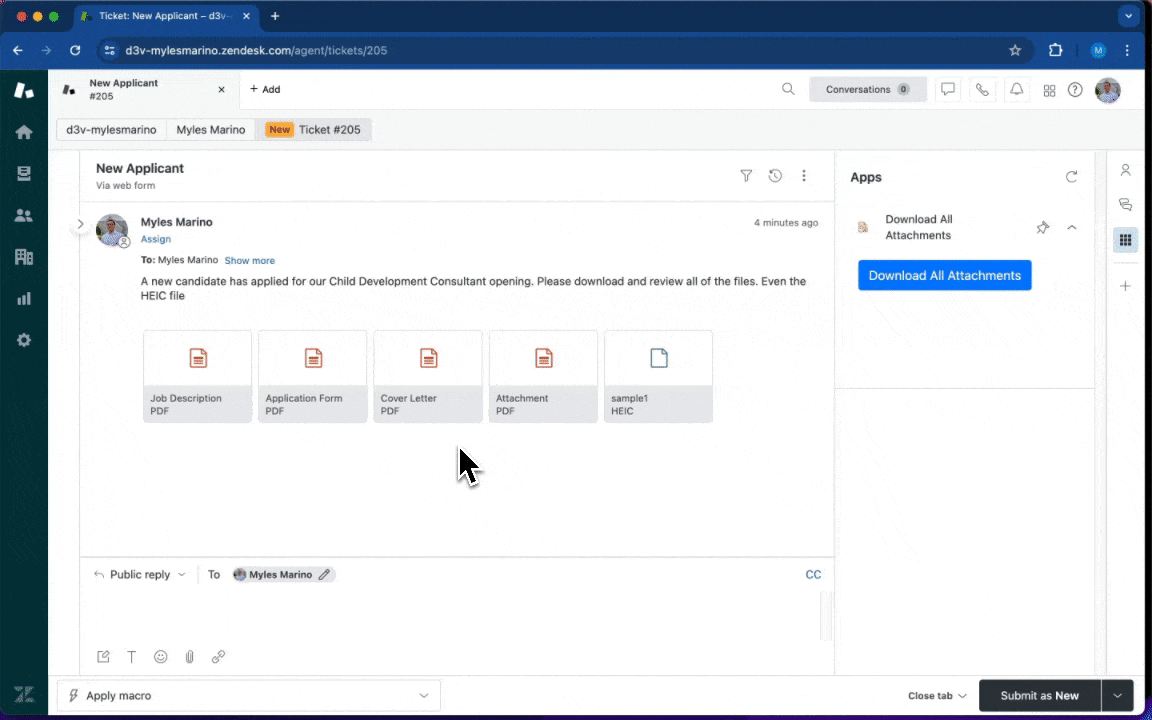Open the Admin gear icon in the sidebar
The height and width of the screenshot is (720, 1152).
click(x=24, y=340)
